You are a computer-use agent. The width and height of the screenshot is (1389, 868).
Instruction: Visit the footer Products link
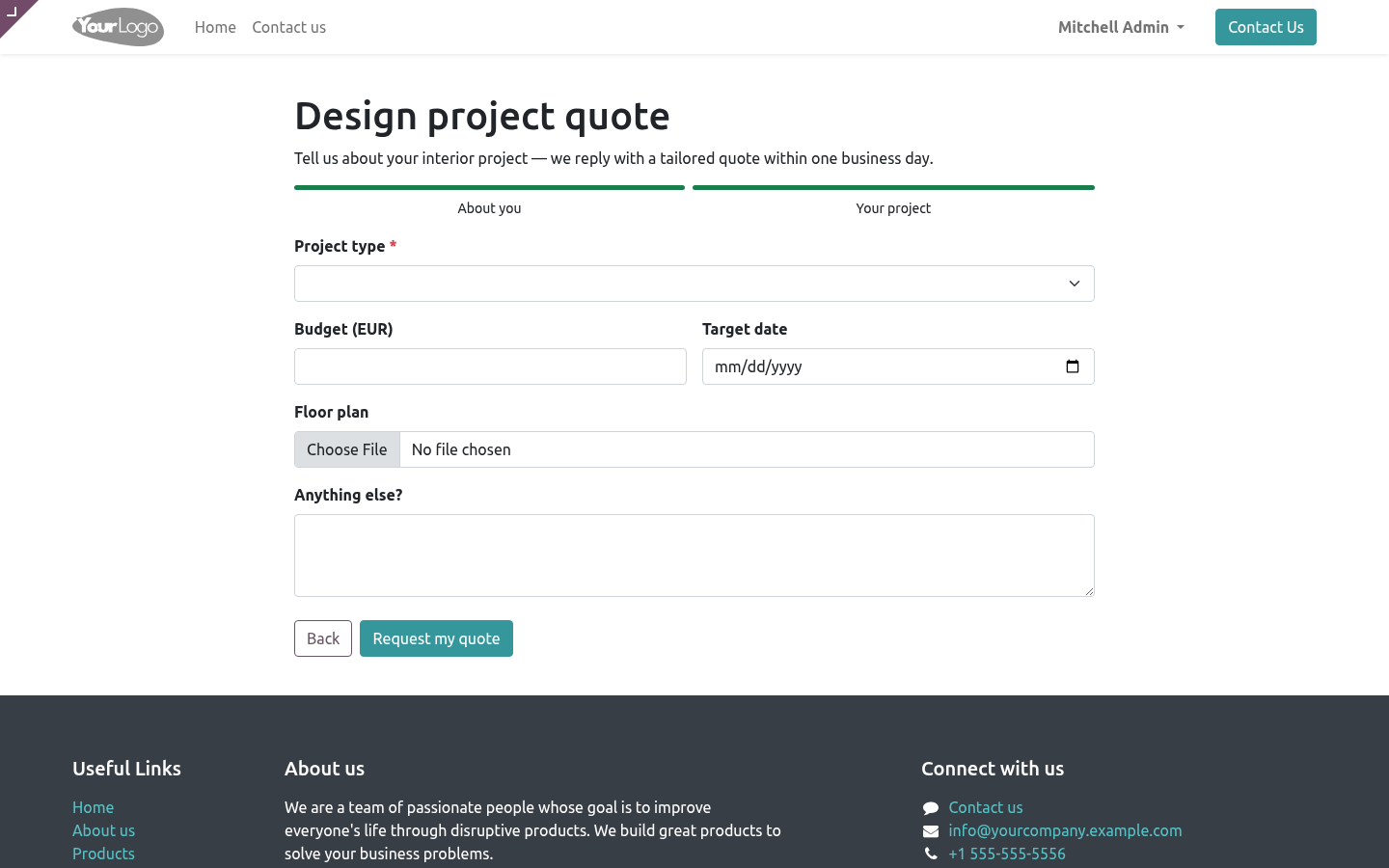coord(103,854)
